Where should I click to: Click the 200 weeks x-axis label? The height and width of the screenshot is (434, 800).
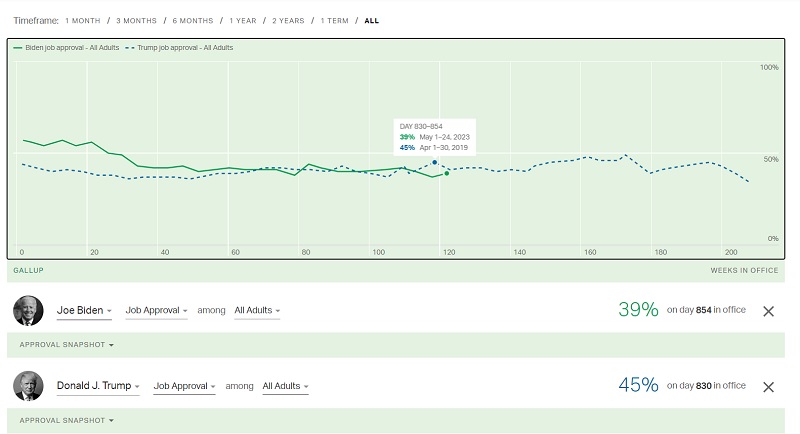[731, 252]
